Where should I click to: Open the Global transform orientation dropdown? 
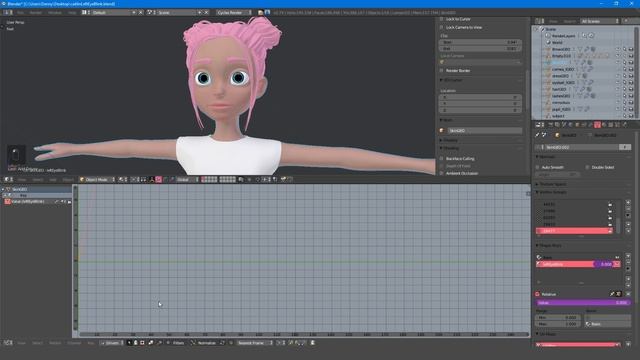click(x=188, y=179)
